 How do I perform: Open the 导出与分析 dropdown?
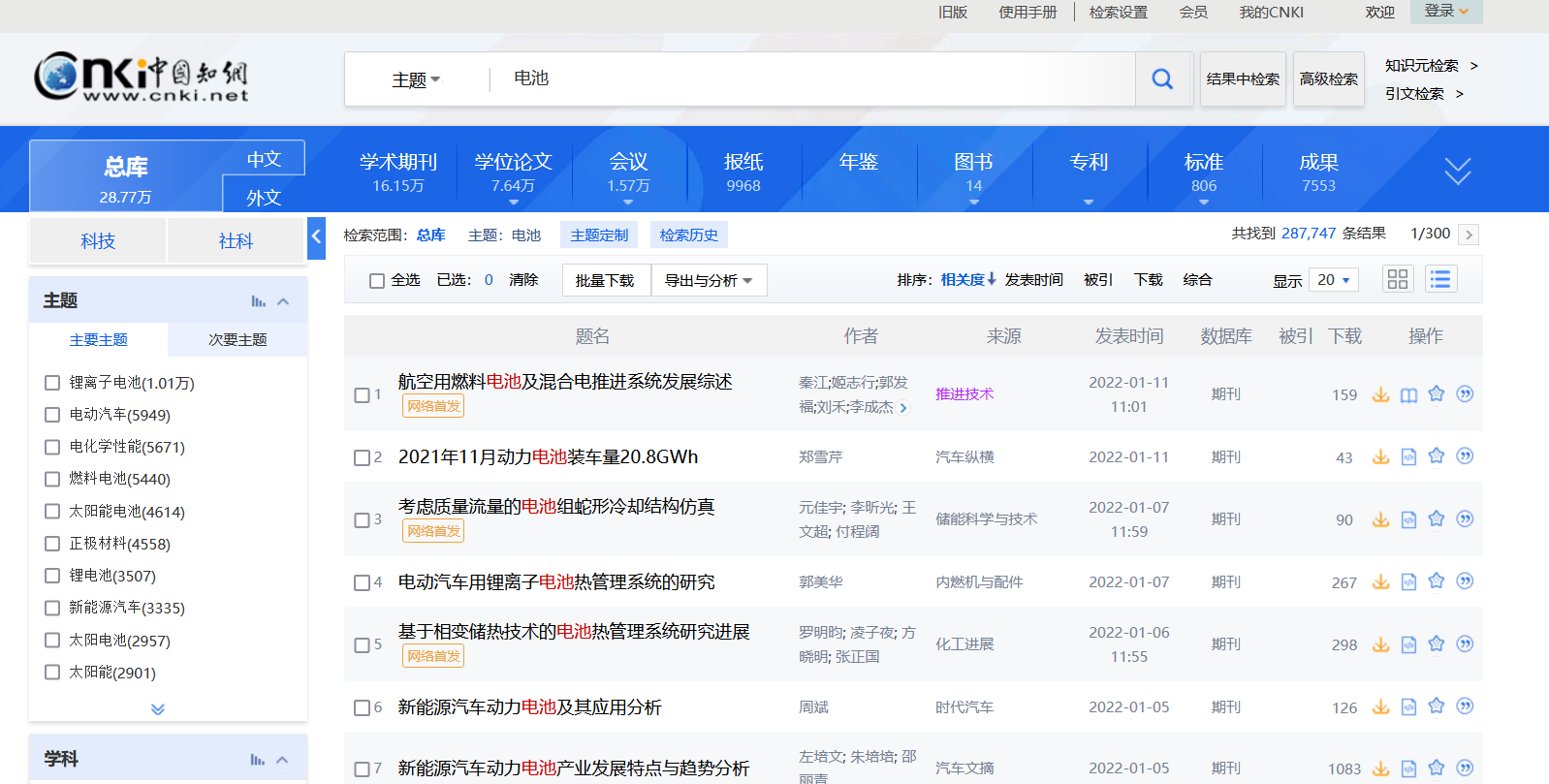click(x=709, y=280)
